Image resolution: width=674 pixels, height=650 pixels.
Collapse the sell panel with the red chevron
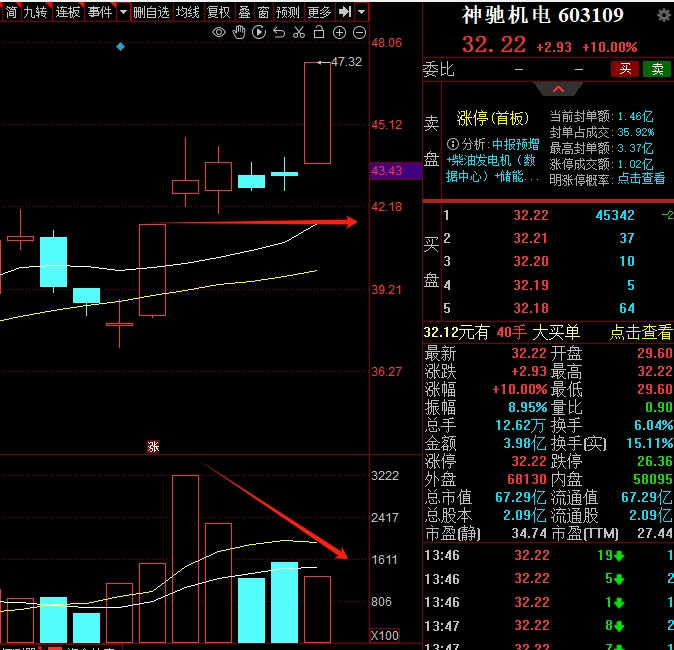point(558,89)
